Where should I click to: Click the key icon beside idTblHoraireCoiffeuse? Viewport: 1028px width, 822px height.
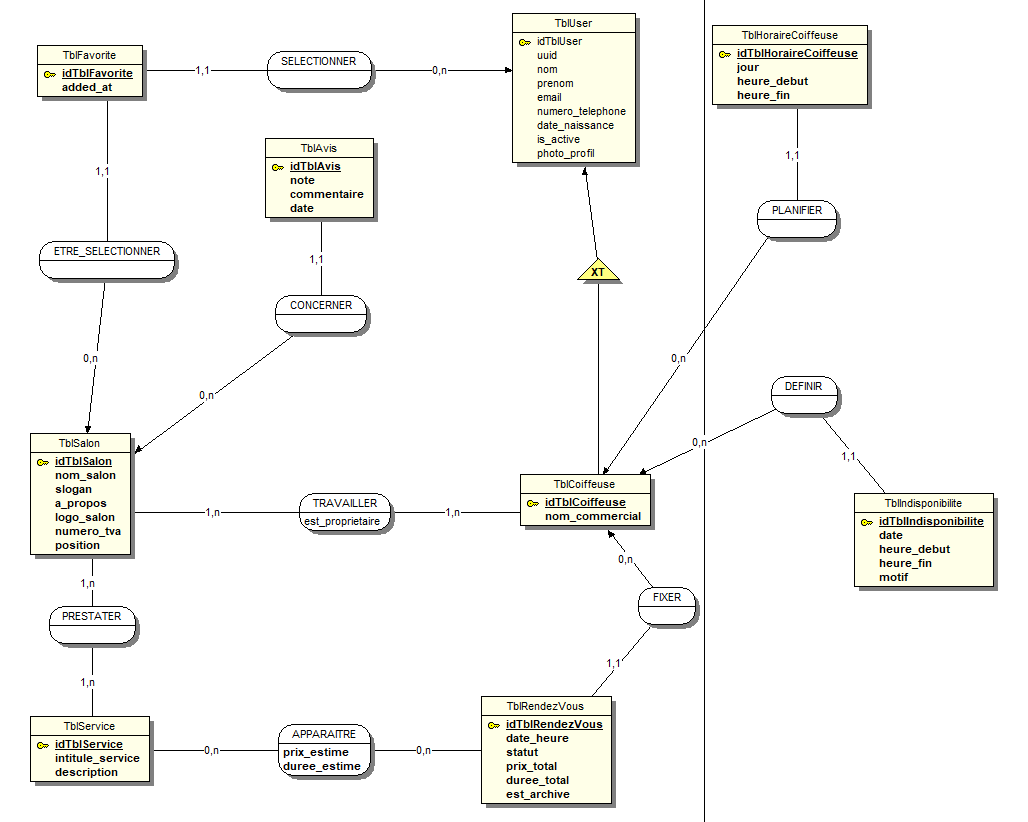[x=724, y=54]
